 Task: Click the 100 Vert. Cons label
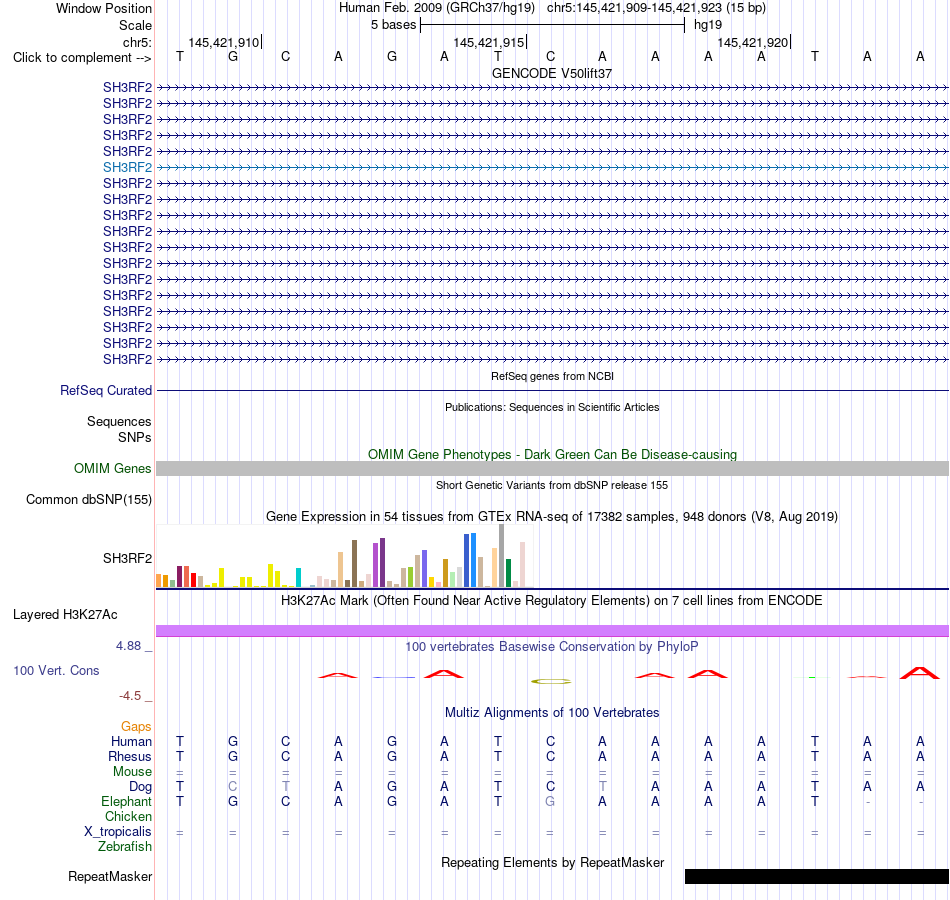(x=56, y=670)
